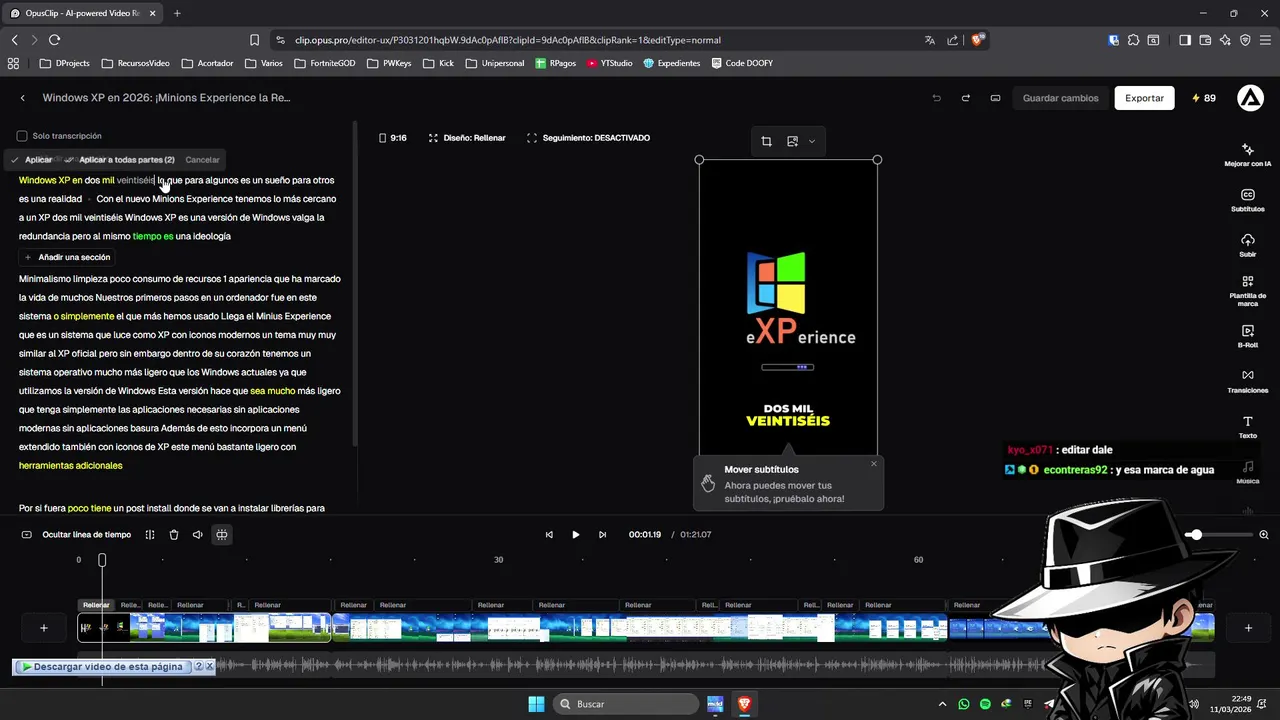Viewport: 1280px width, 720px height.
Task: Click the crop icon above preview
Action: tap(766, 141)
